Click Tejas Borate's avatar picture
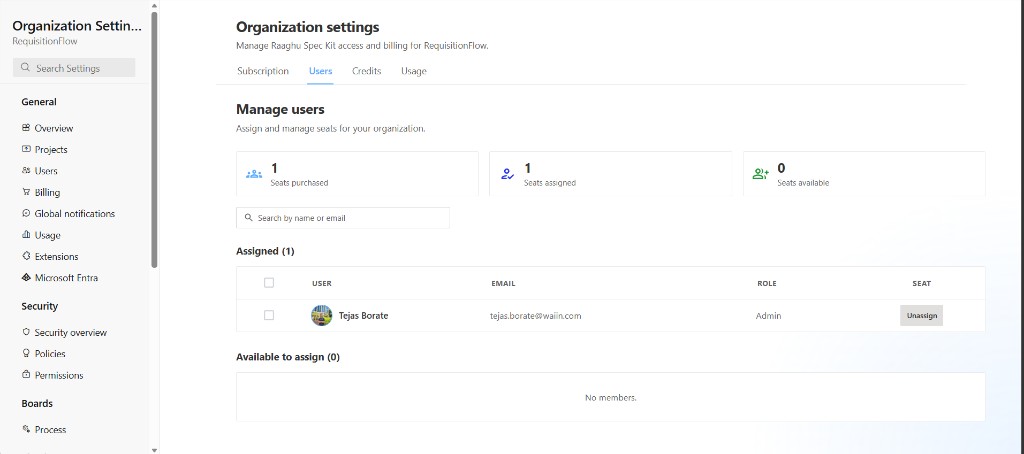Screen dimensions: 1024x454 [321, 316]
